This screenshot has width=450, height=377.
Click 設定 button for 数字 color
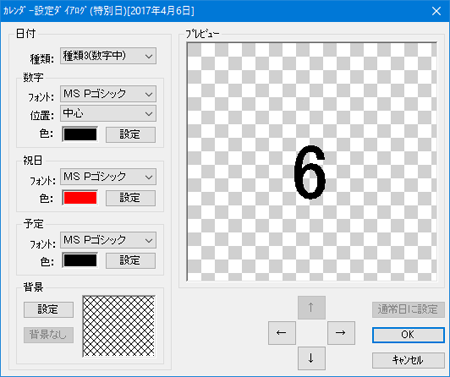[x=131, y=135]
